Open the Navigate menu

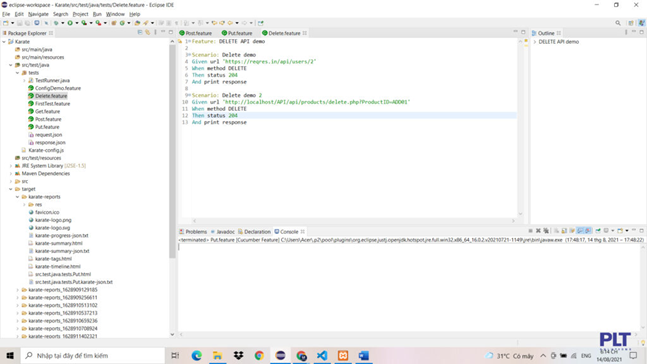click(38, 14)
